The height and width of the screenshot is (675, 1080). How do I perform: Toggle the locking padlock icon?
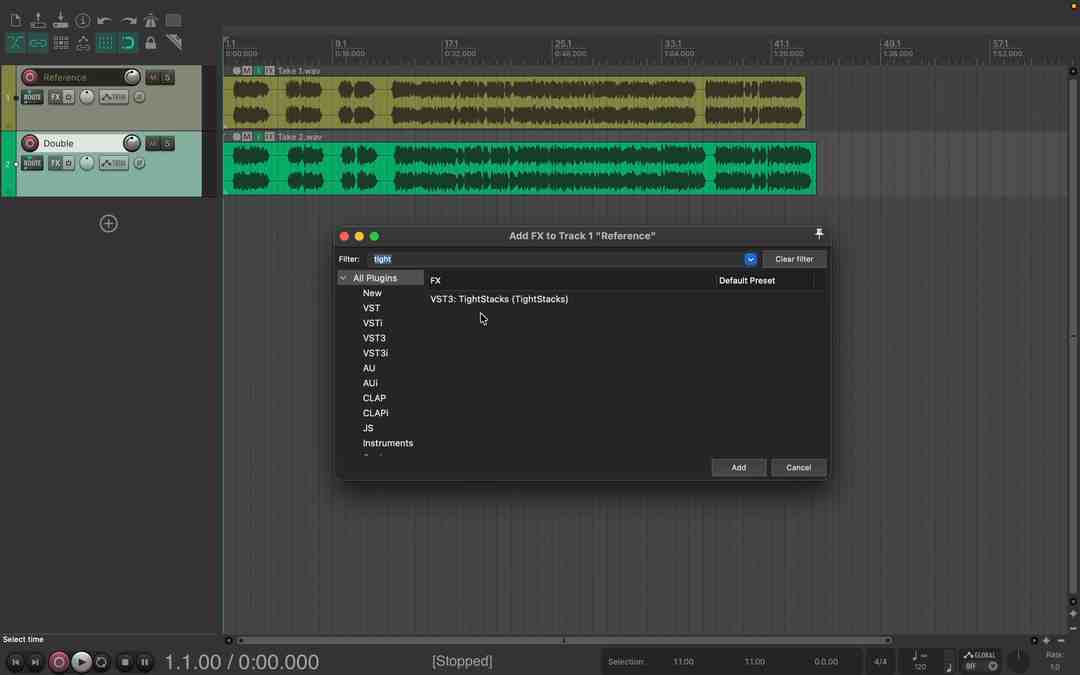coord(150,43)
